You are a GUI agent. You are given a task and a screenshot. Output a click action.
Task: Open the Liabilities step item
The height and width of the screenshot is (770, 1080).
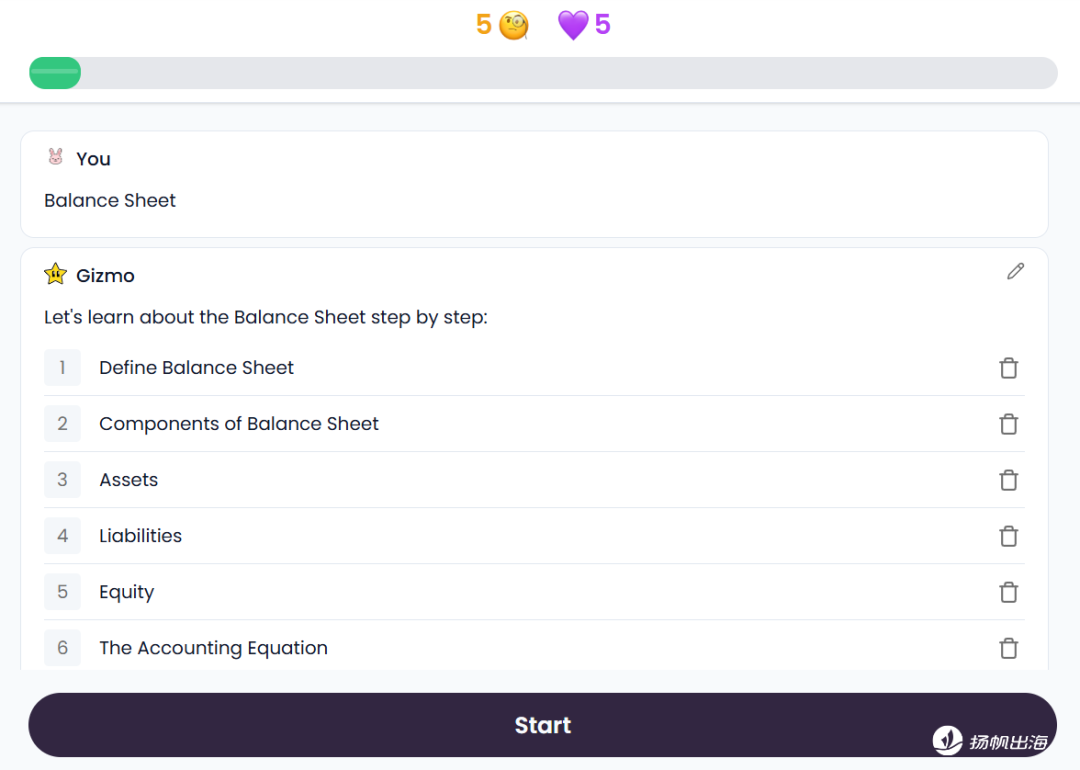[x=141, y=536]
